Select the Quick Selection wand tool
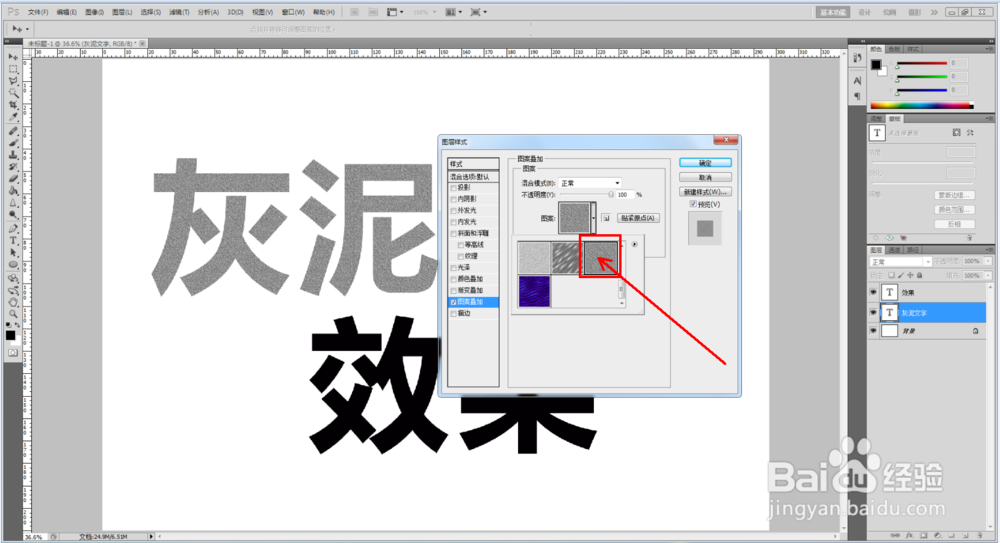The image size is (1000, 543). click(x=13, y=93)
